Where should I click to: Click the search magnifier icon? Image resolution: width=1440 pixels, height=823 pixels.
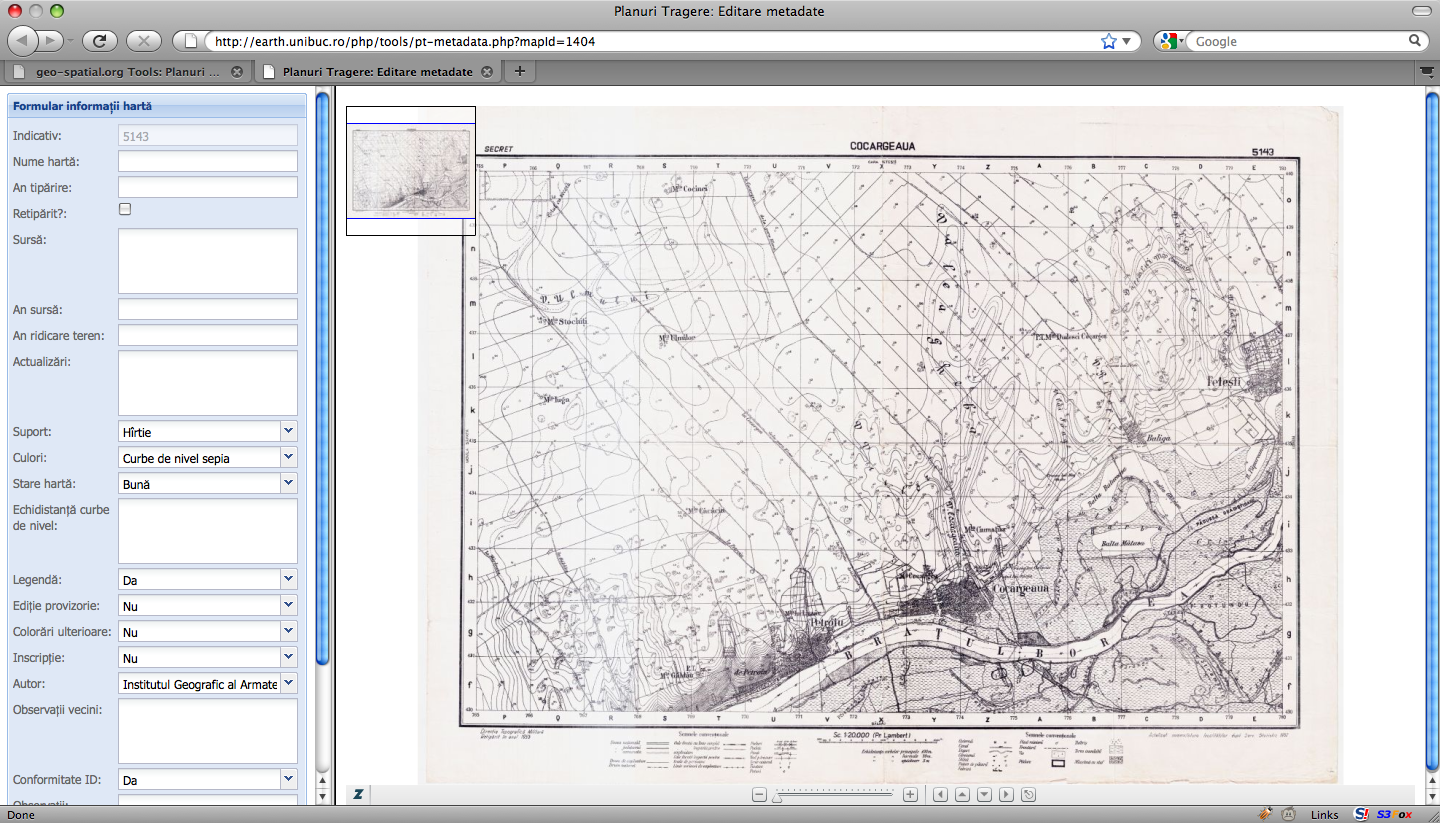point(1415,41)
